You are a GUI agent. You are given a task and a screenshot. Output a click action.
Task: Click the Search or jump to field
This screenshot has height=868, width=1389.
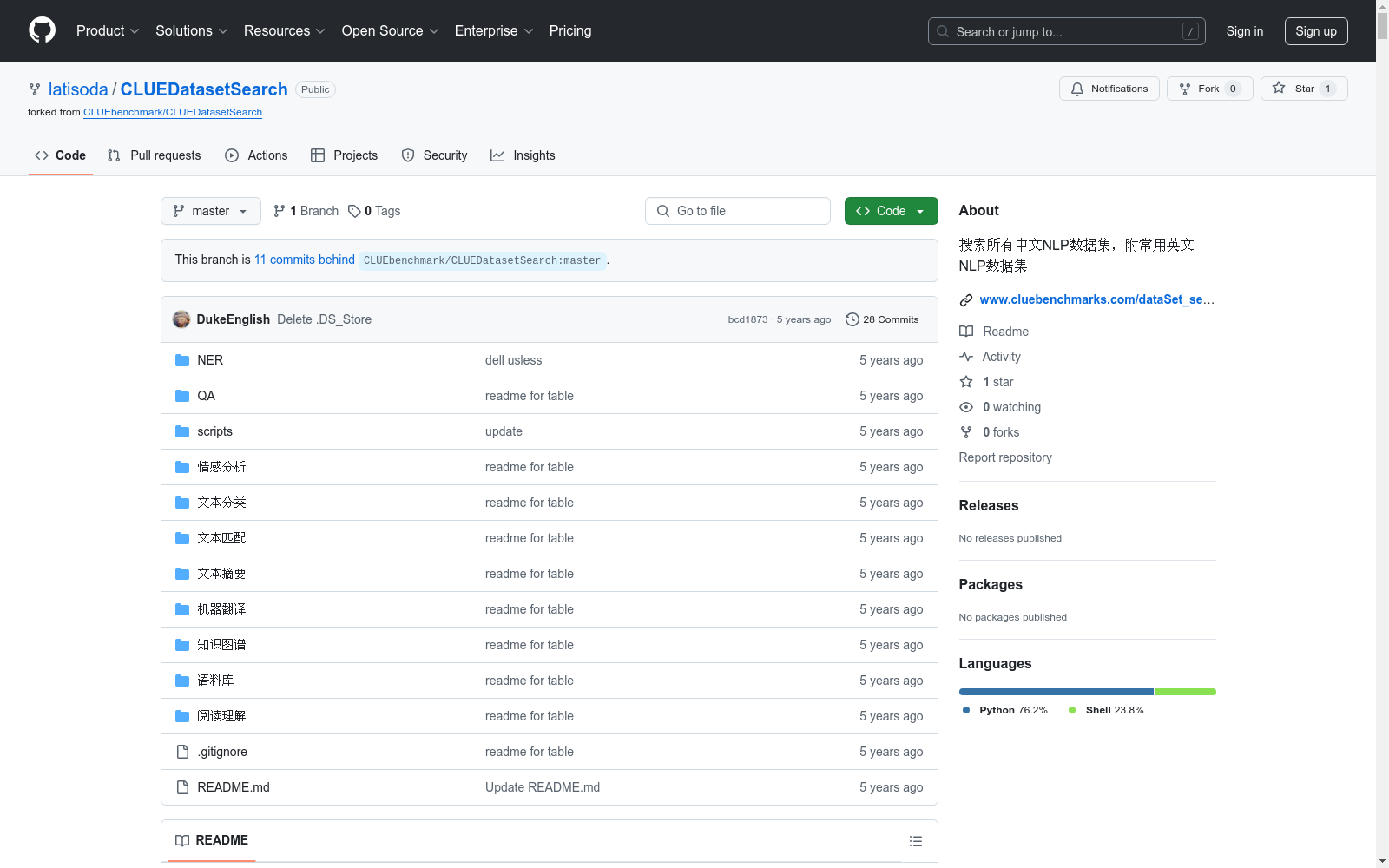(x=1067, y=31)
